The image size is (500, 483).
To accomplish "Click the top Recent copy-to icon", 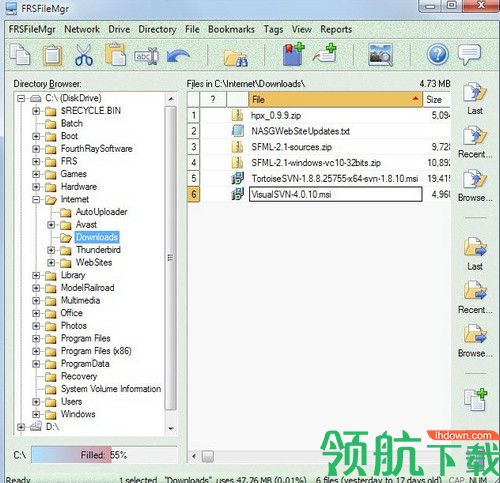I will (x=475, y=137).
